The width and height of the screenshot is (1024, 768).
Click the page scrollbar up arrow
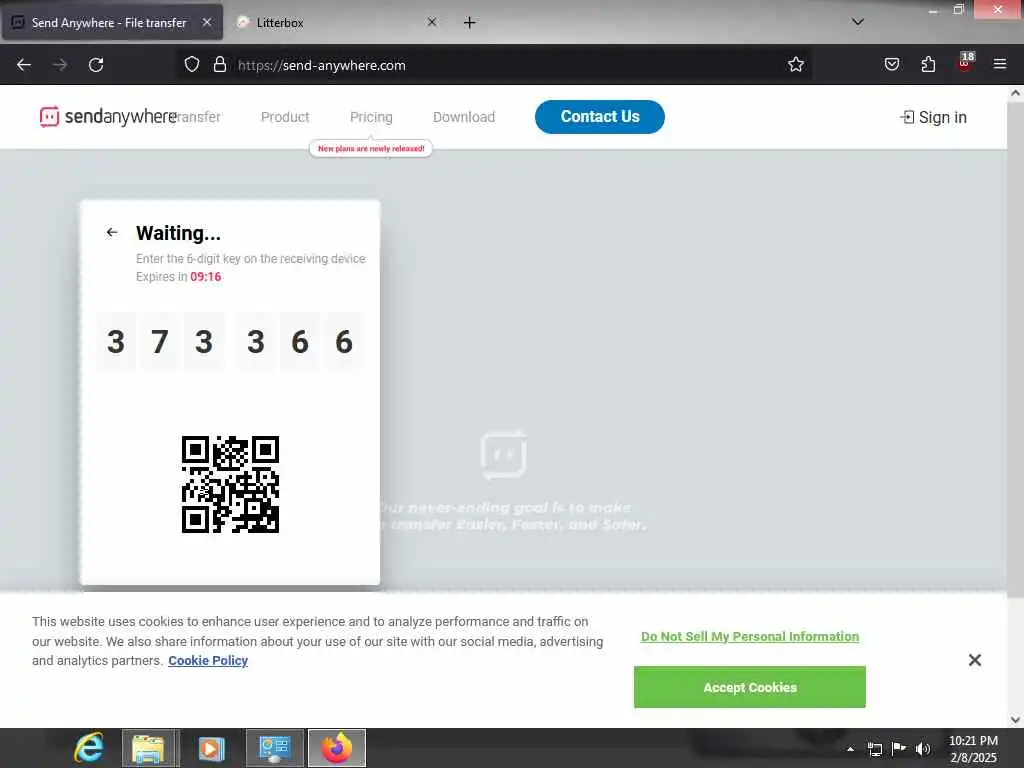pyautogui.click(x=1016, y=93)
